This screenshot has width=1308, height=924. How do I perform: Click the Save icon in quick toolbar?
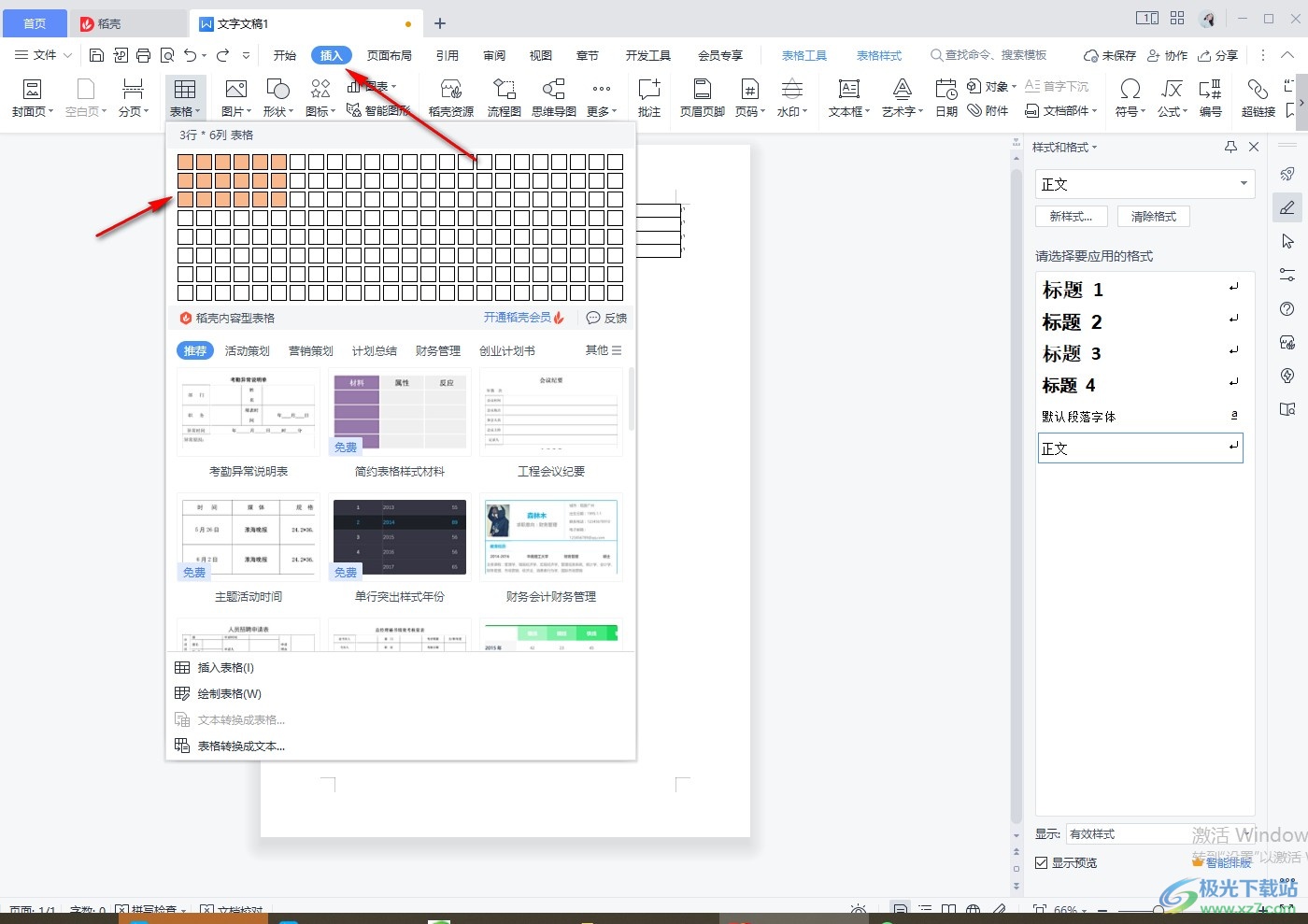click(x=96, y=55)
